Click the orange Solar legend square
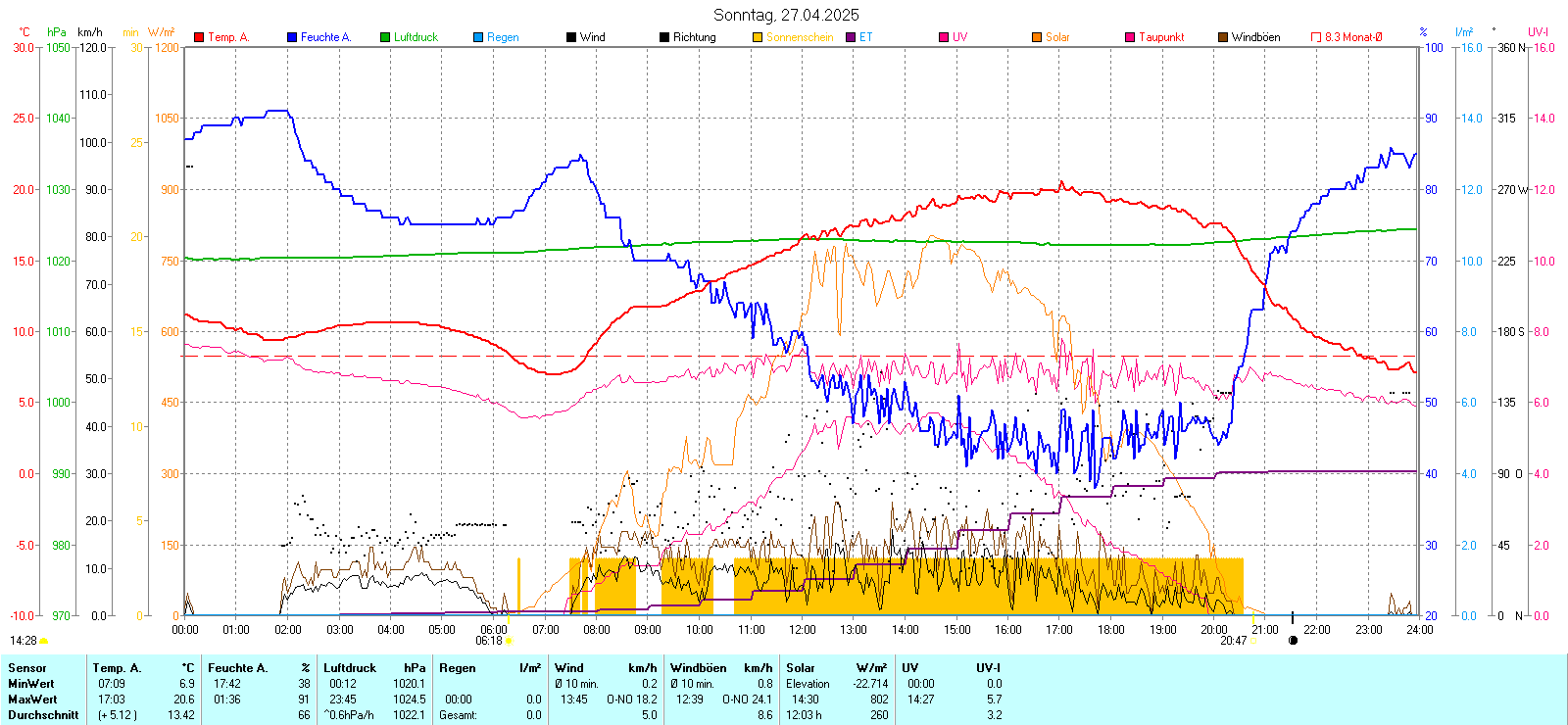1568x725 pixels. 1037,37
